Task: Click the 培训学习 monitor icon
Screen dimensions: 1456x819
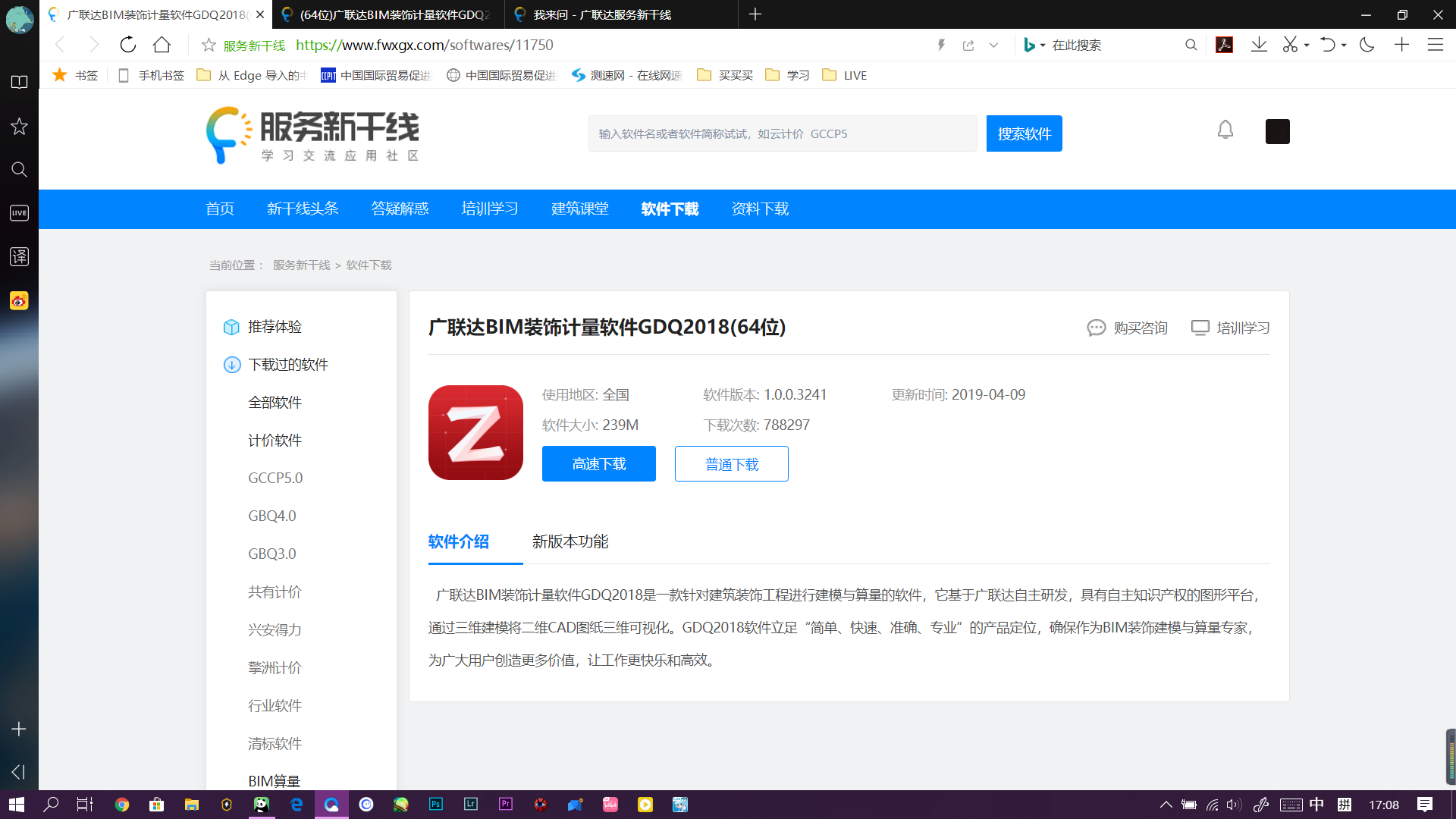Action: pos(1200,328)
